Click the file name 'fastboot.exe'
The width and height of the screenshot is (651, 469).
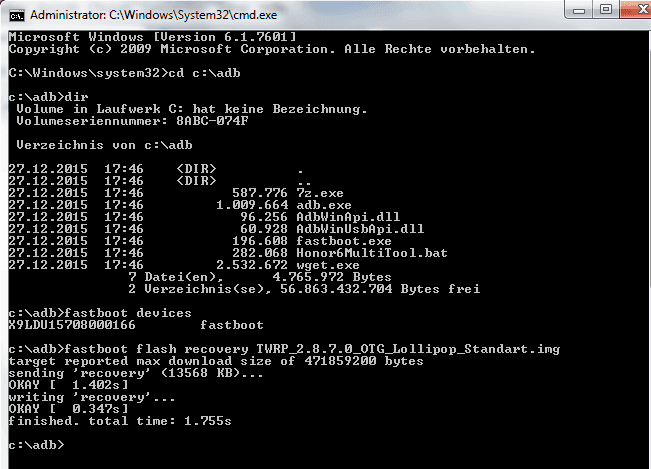344,241
